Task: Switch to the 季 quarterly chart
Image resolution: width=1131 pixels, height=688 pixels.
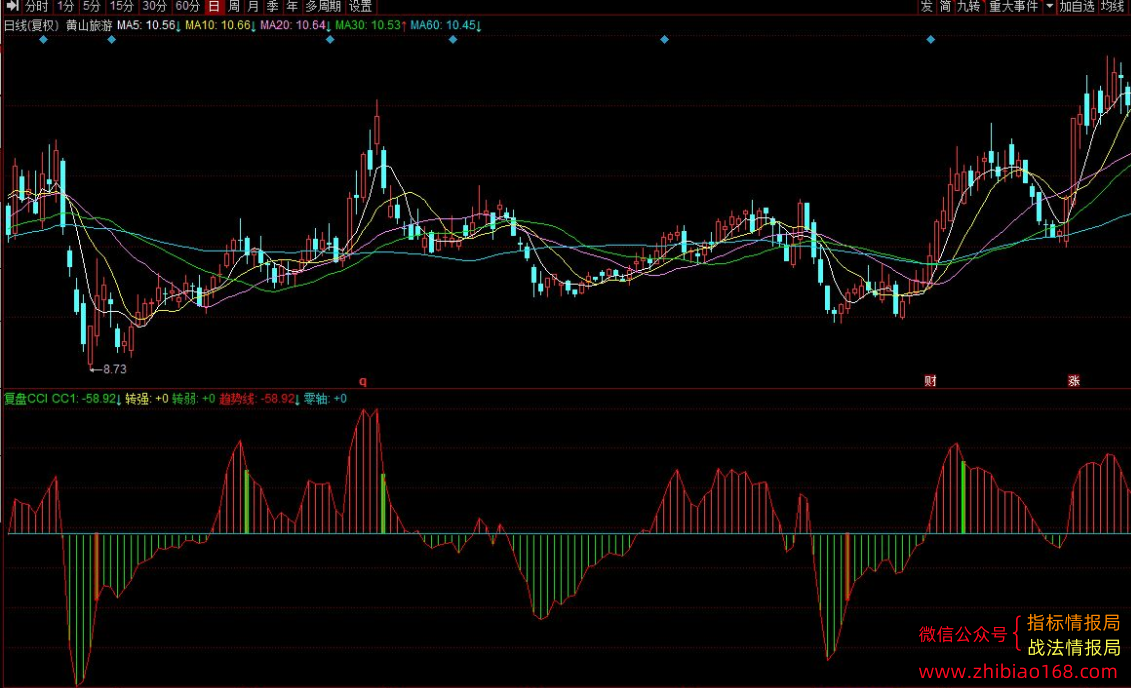Action: [273, 6]
